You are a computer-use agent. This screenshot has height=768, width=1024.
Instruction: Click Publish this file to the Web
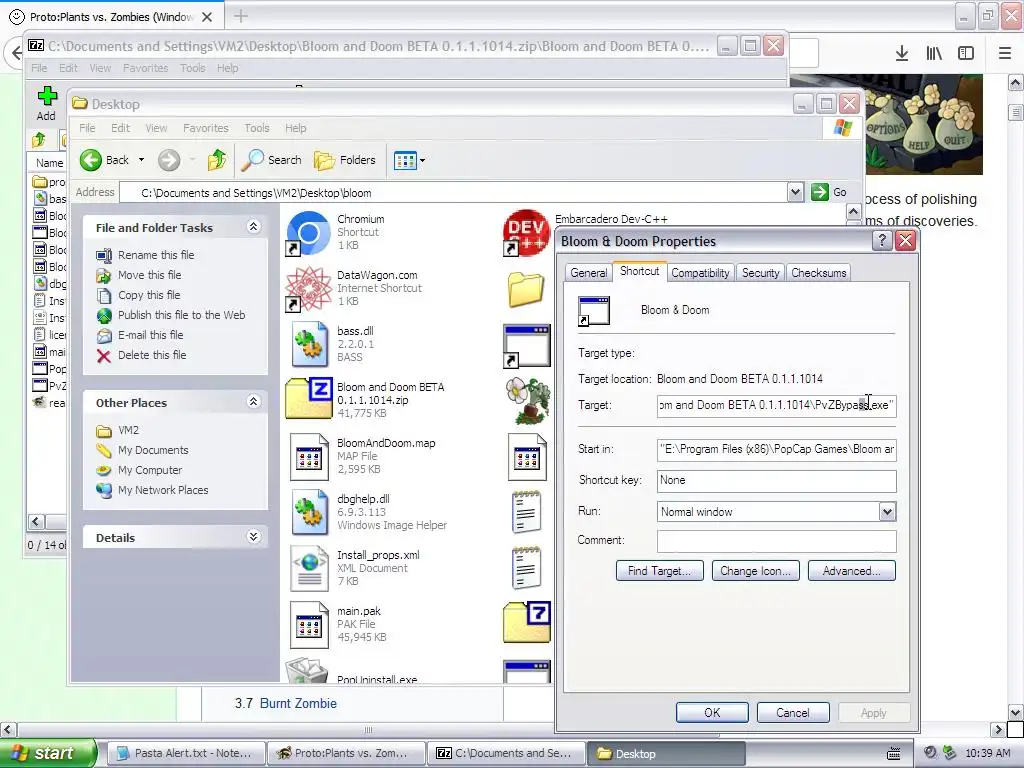pyautogui.click(x=182, y=315)
